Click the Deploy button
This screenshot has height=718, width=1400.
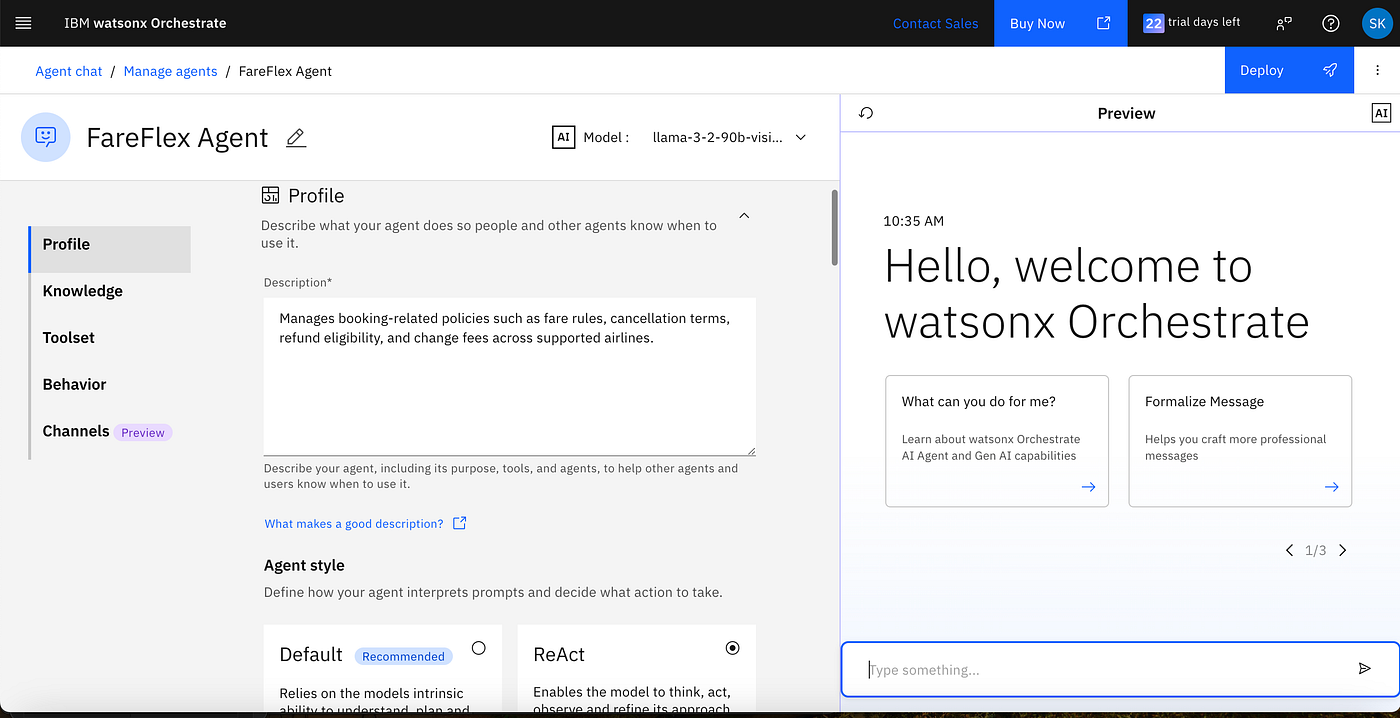click(1289, 70)
